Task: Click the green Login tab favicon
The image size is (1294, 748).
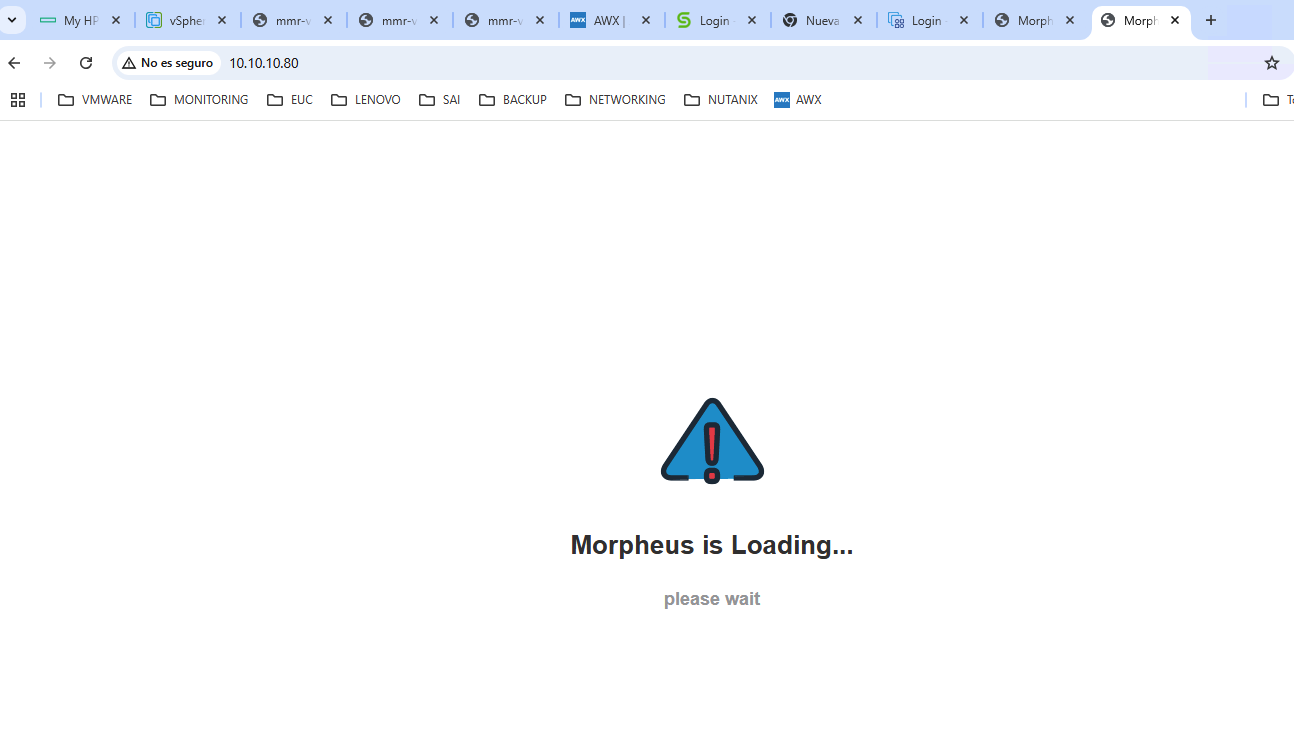Action: 681,19
